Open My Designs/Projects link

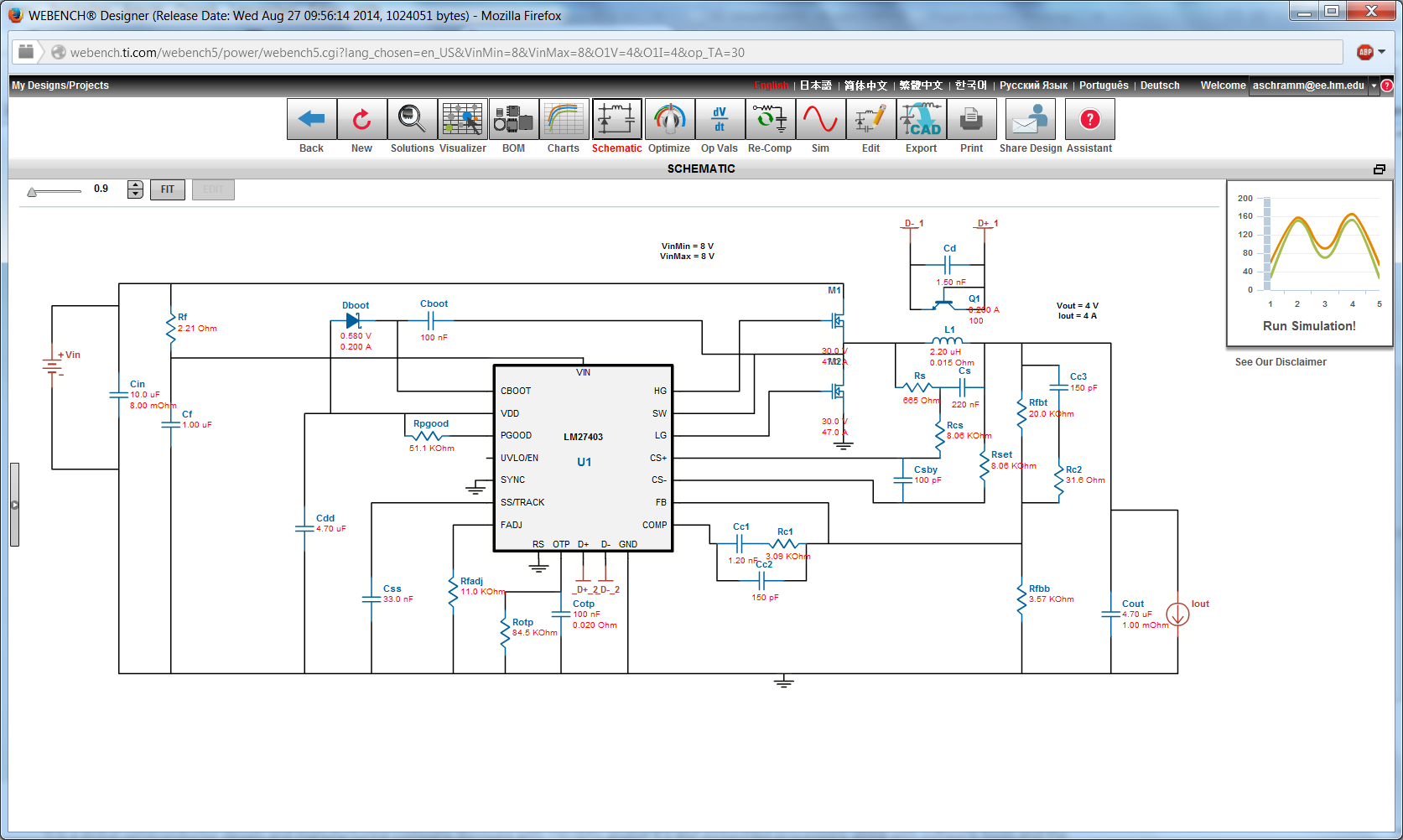pyautogui.click(x=60, y=86)
